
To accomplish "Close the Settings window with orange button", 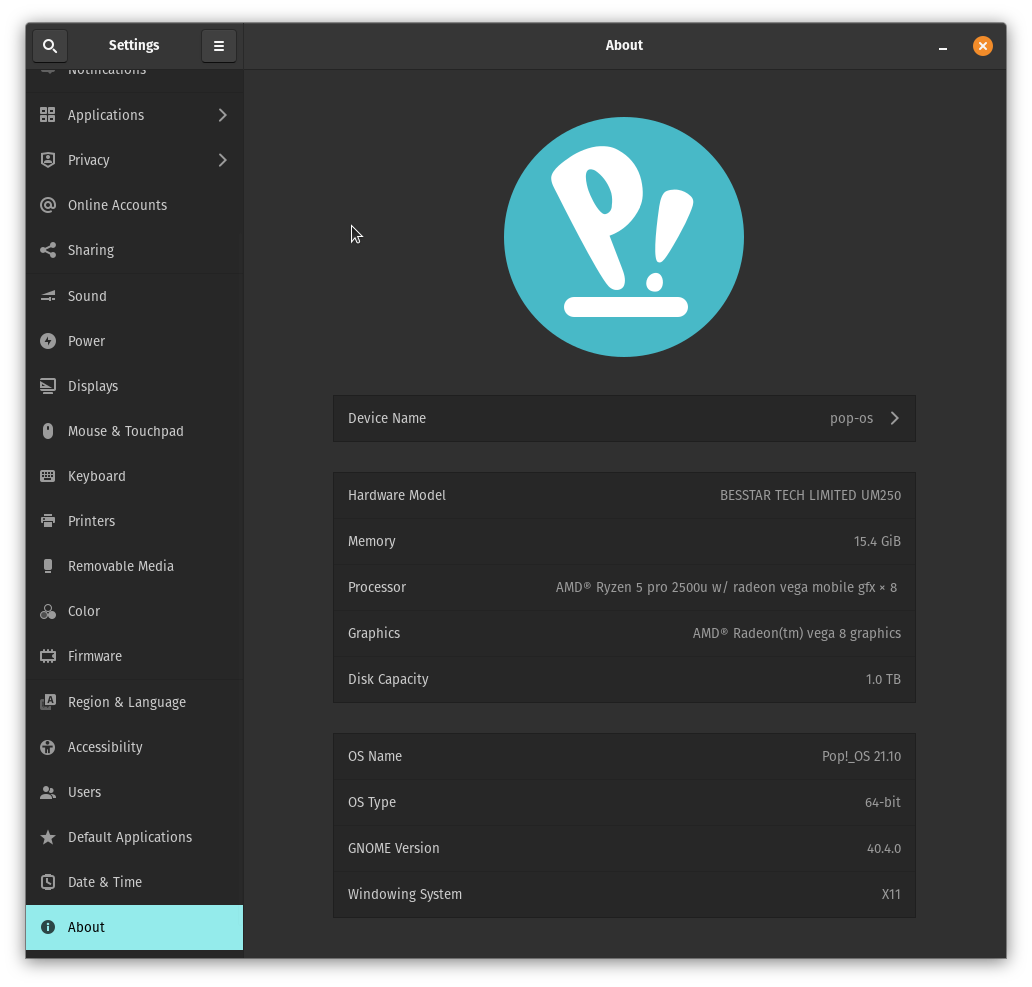I will (x=983, y=46).
